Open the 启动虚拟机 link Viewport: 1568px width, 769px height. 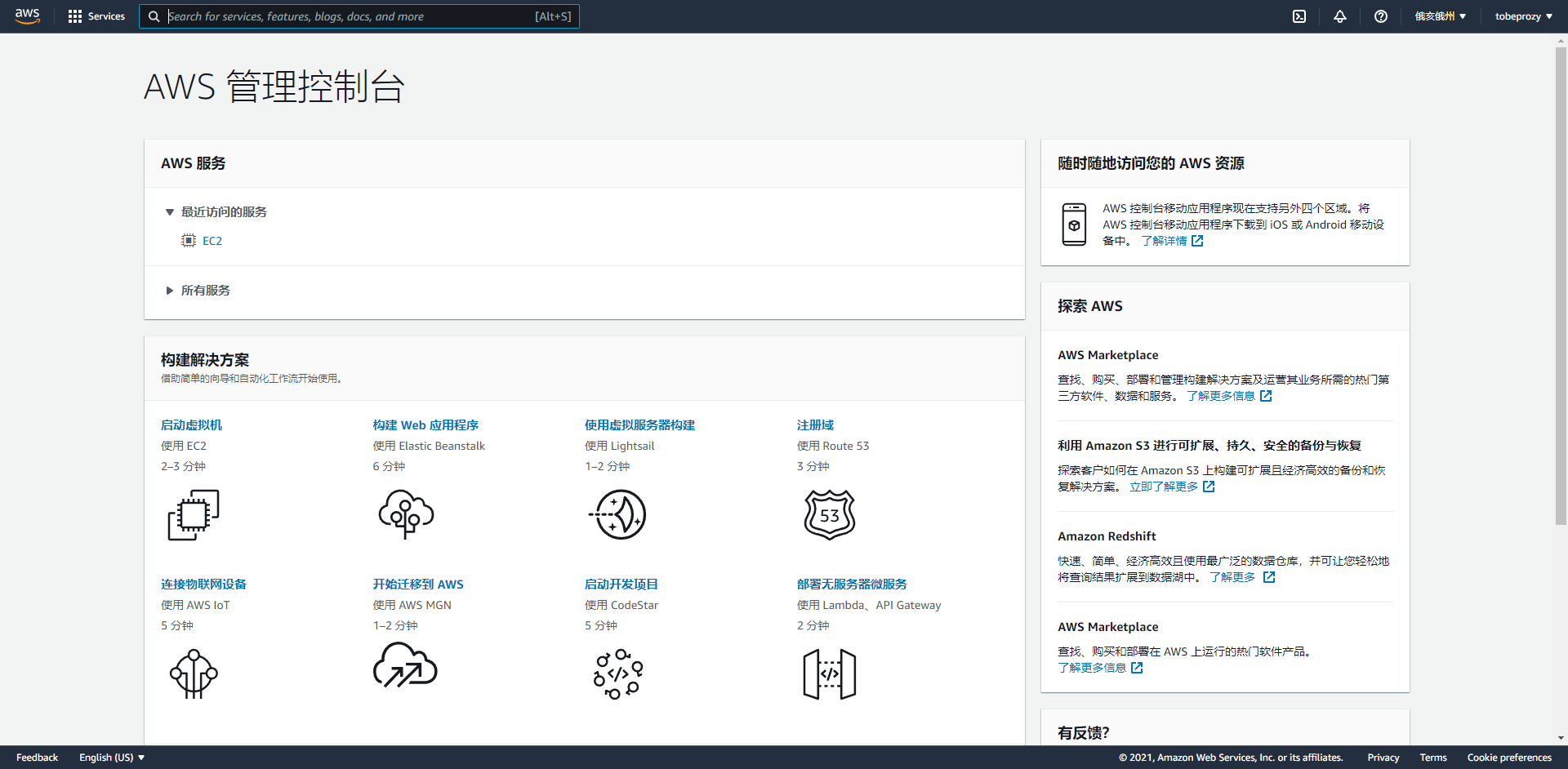191,425
